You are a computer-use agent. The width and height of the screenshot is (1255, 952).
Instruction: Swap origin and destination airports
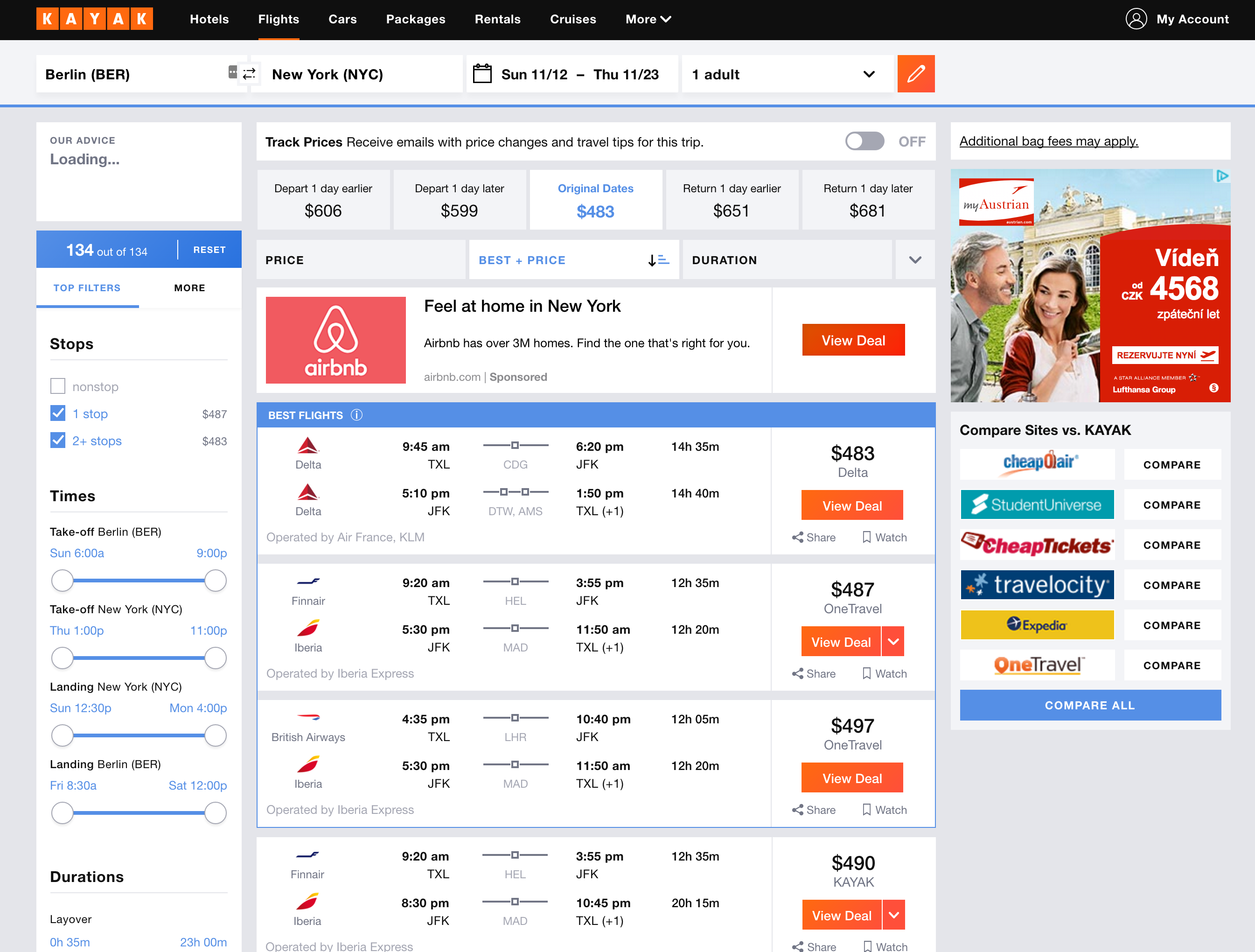click(x=249, y=74)
